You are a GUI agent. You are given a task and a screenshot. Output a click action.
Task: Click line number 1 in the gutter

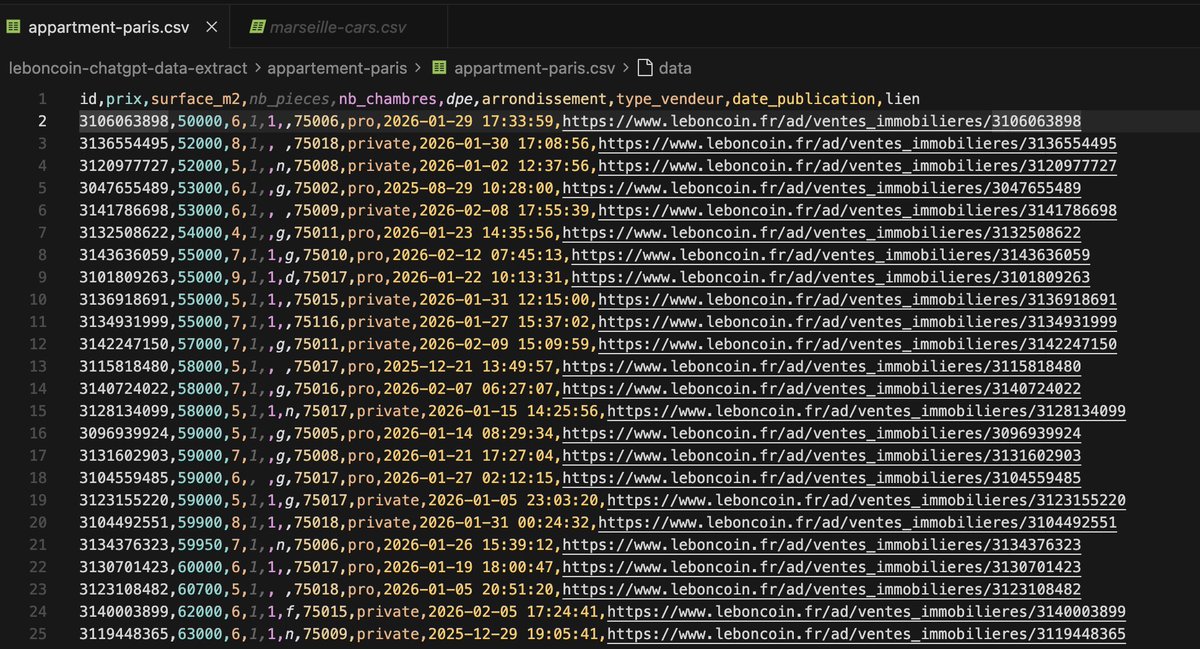[41, 99]
